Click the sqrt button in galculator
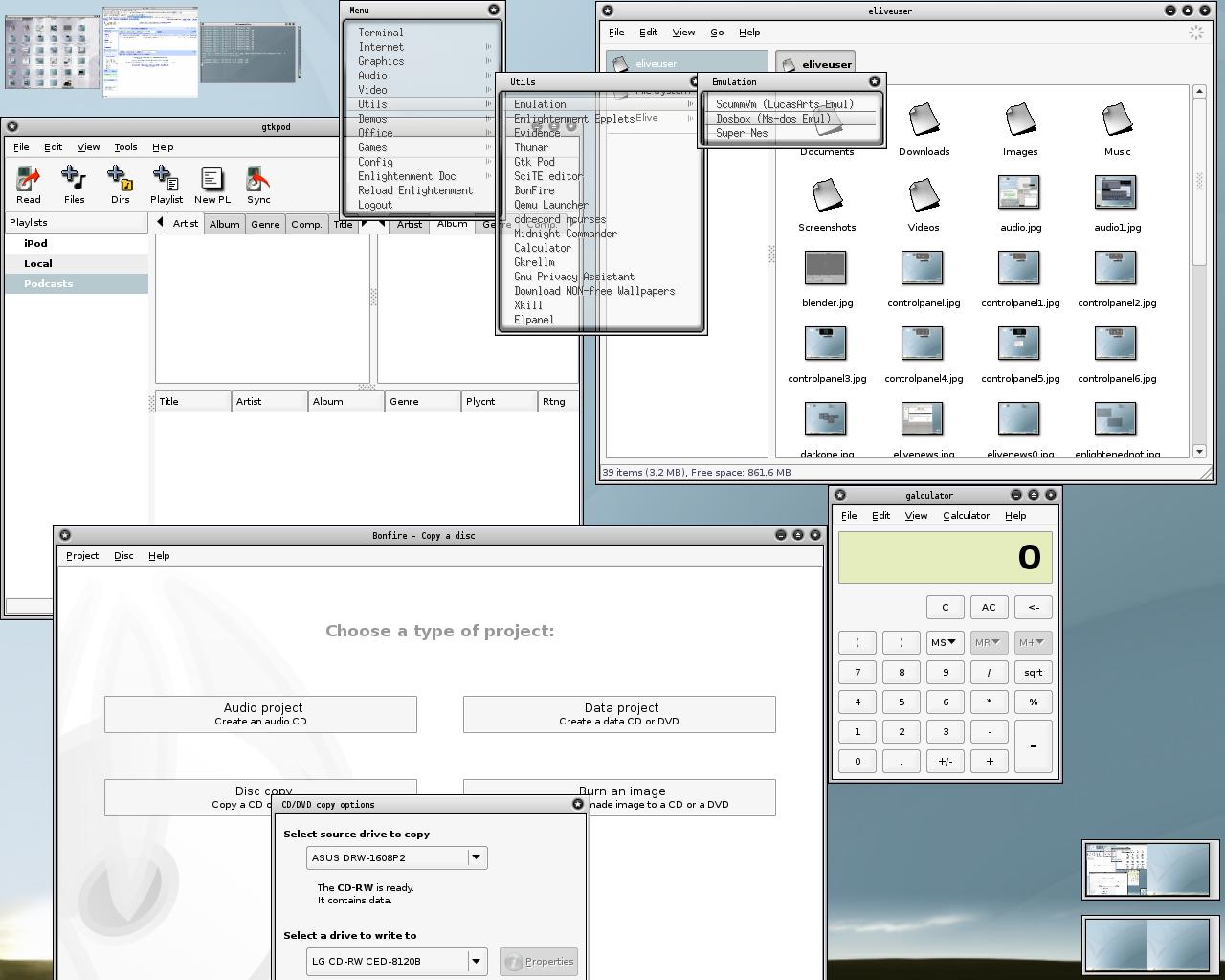Viewport: 1225px width, 980px height. tap(1034, 673)
